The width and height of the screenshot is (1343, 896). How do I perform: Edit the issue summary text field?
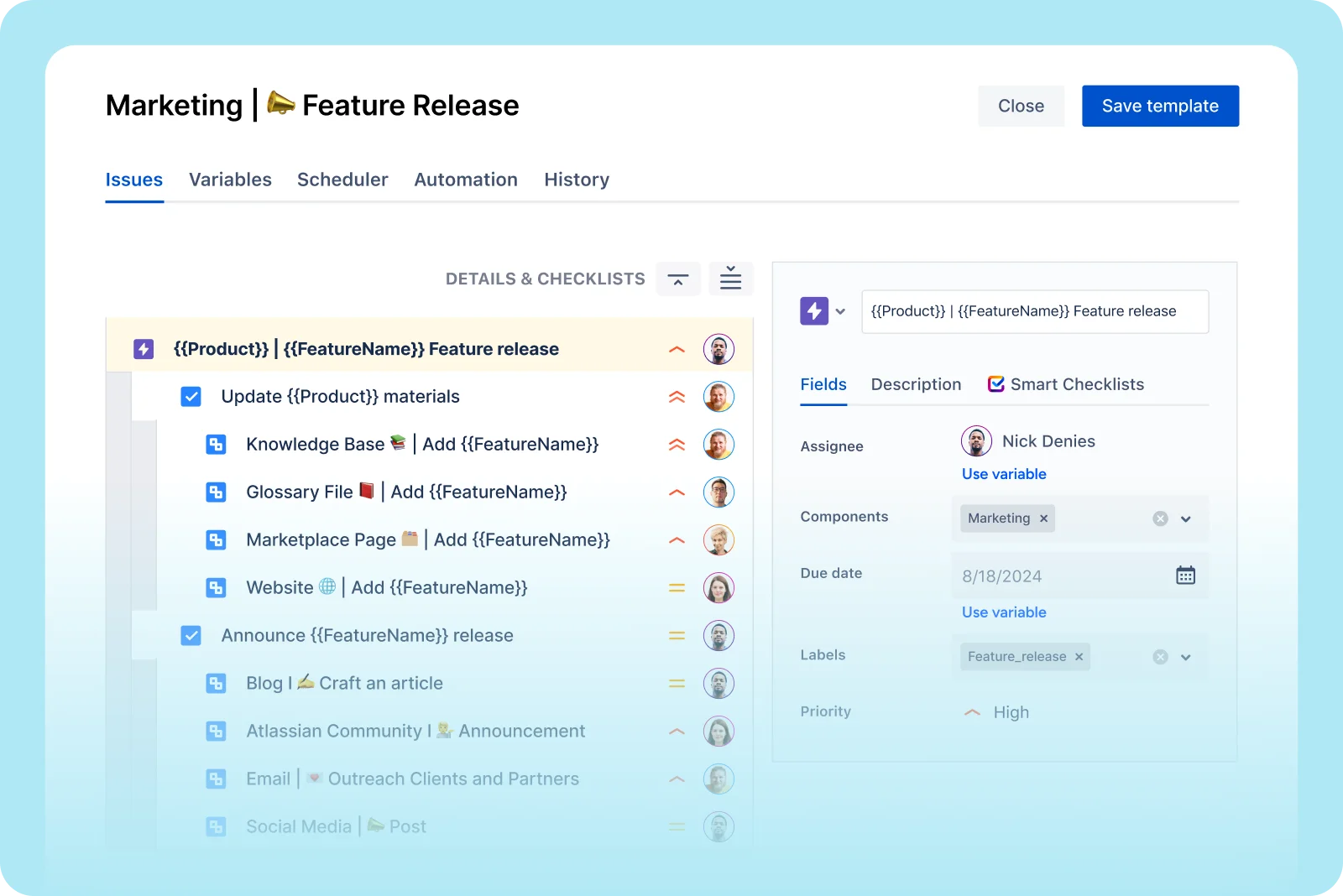tap(1035, 311)
